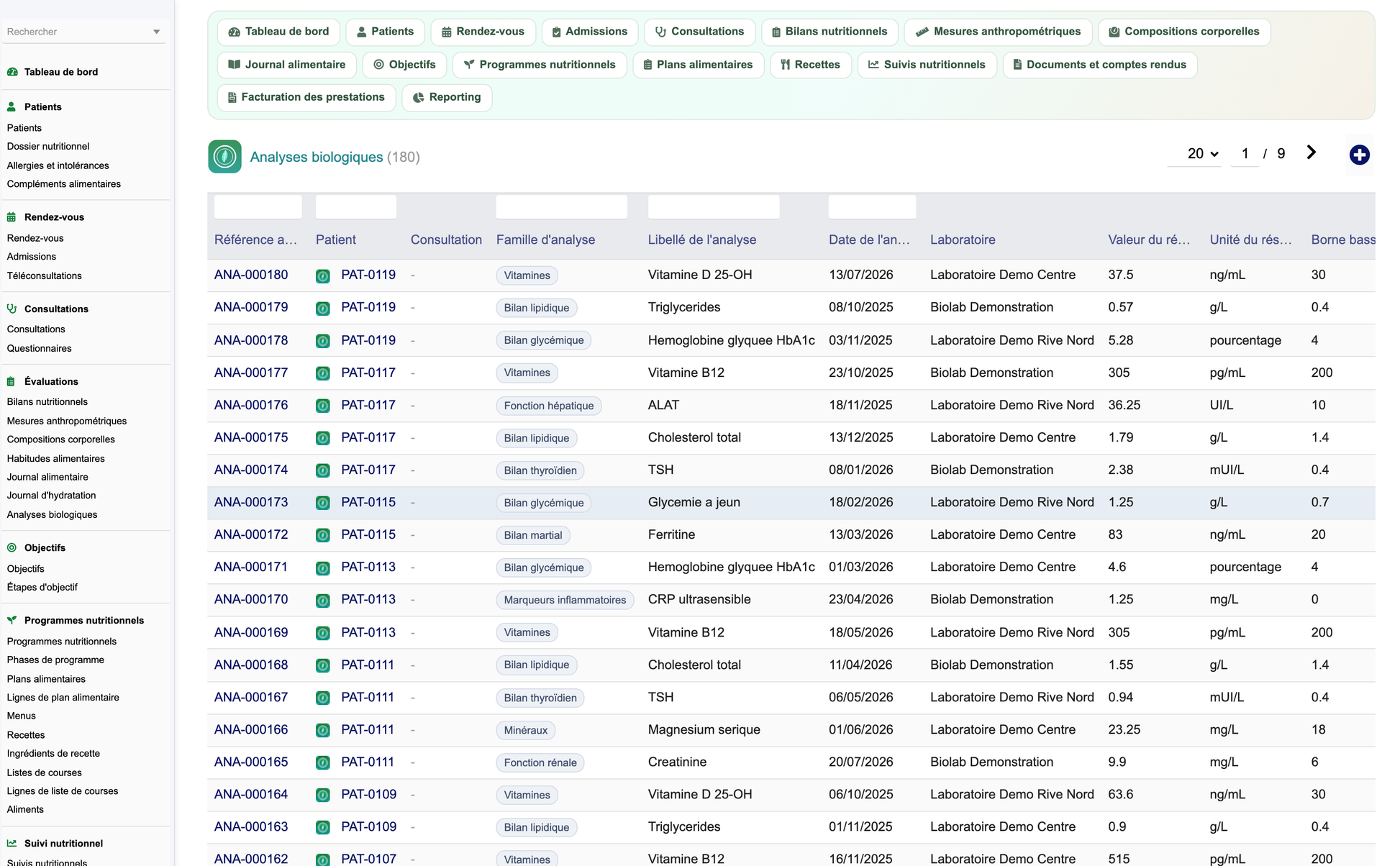1400x866 pixels.
Task: Open Journal d'hydratation in the sidebar
Action: pyautogui.click(x=51, y=496)
